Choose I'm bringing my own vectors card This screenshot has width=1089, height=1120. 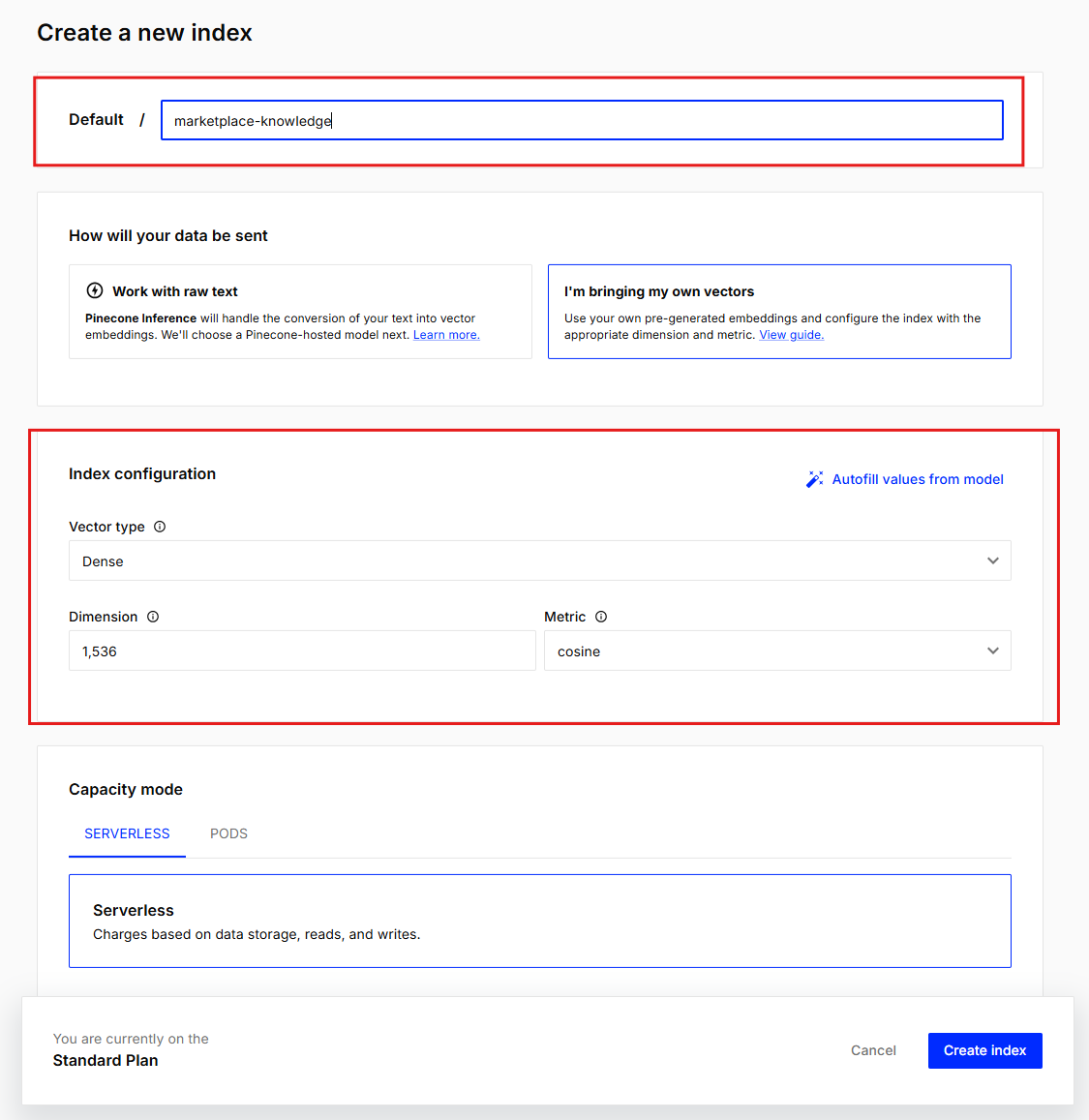tap(779, 312)
